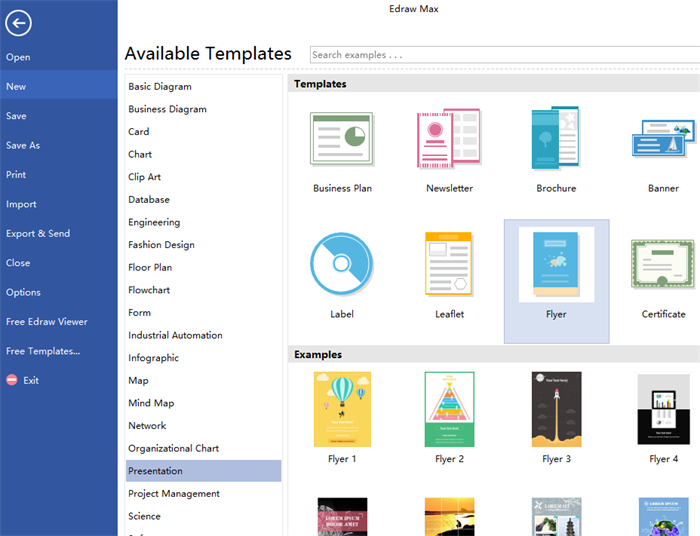Open the Flyer 2 pyramid example
Image resolution: width=700 pixels, height=536 pixels.
[450, 409]
